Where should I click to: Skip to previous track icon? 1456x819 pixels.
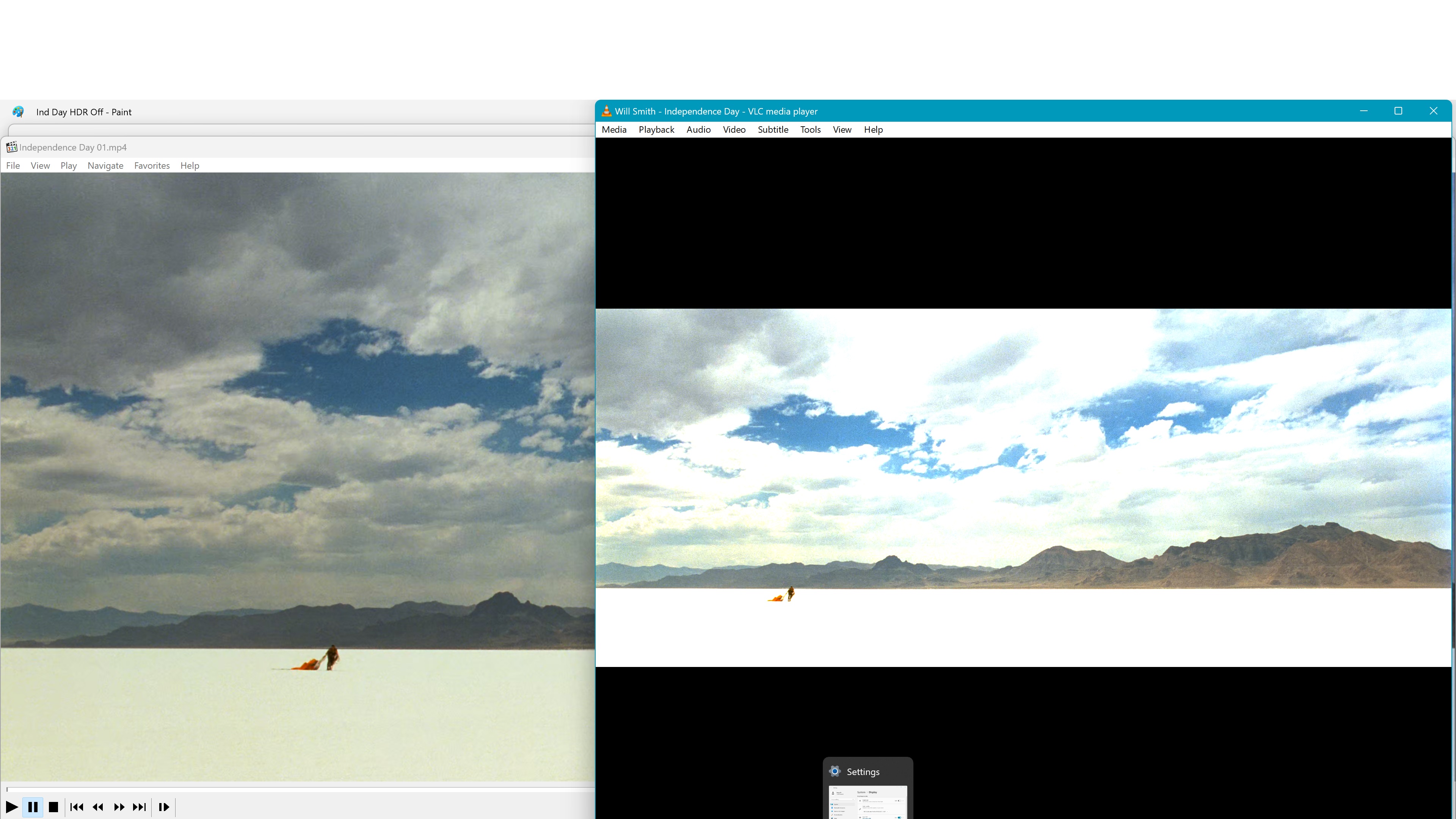pyautogui.click(x=77, y=806)
